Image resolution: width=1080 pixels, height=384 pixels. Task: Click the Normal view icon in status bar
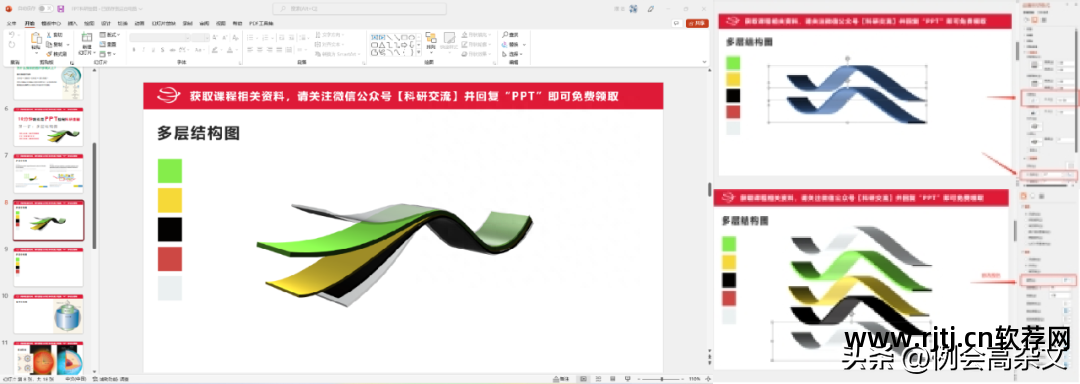tap(583, 379)
